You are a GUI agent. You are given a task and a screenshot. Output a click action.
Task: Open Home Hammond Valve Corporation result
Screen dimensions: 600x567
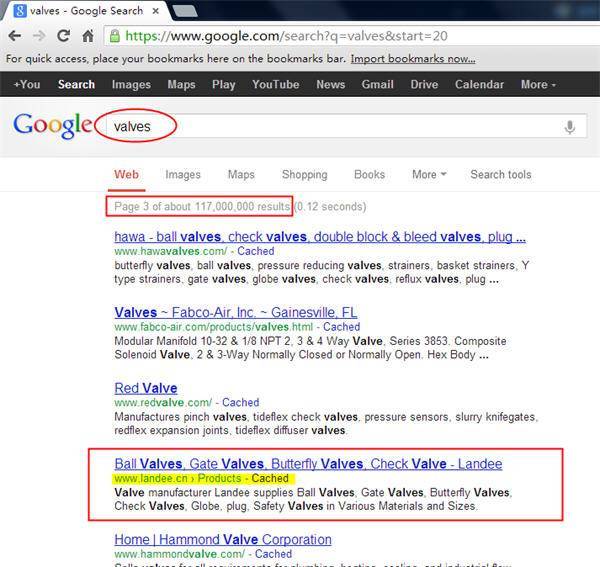pos(223,540)
